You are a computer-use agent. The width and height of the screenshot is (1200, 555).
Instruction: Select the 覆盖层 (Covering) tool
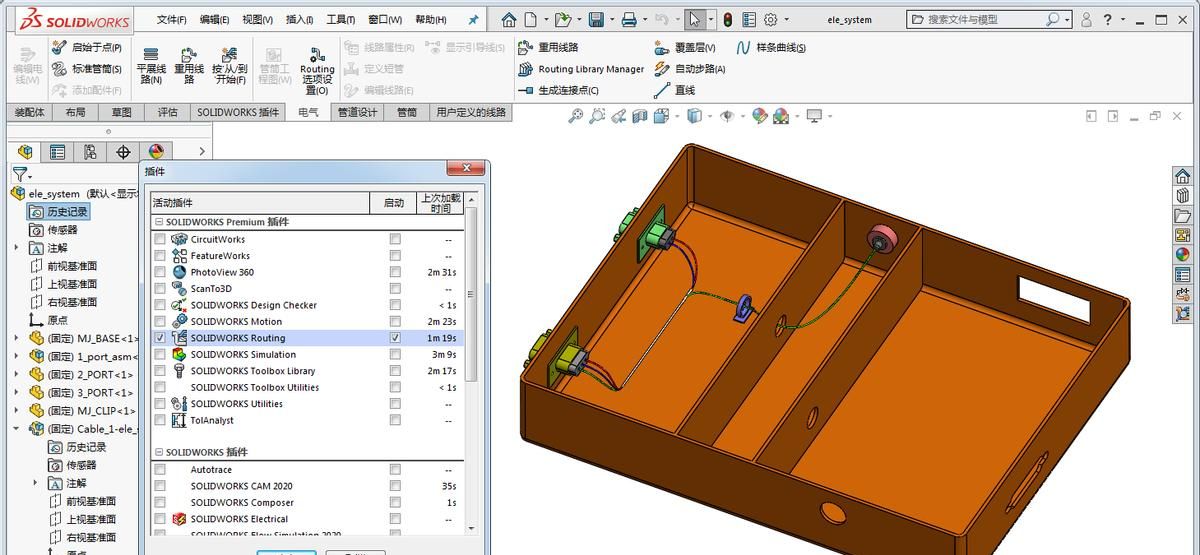pyautogui.click(x=686, y=47)
